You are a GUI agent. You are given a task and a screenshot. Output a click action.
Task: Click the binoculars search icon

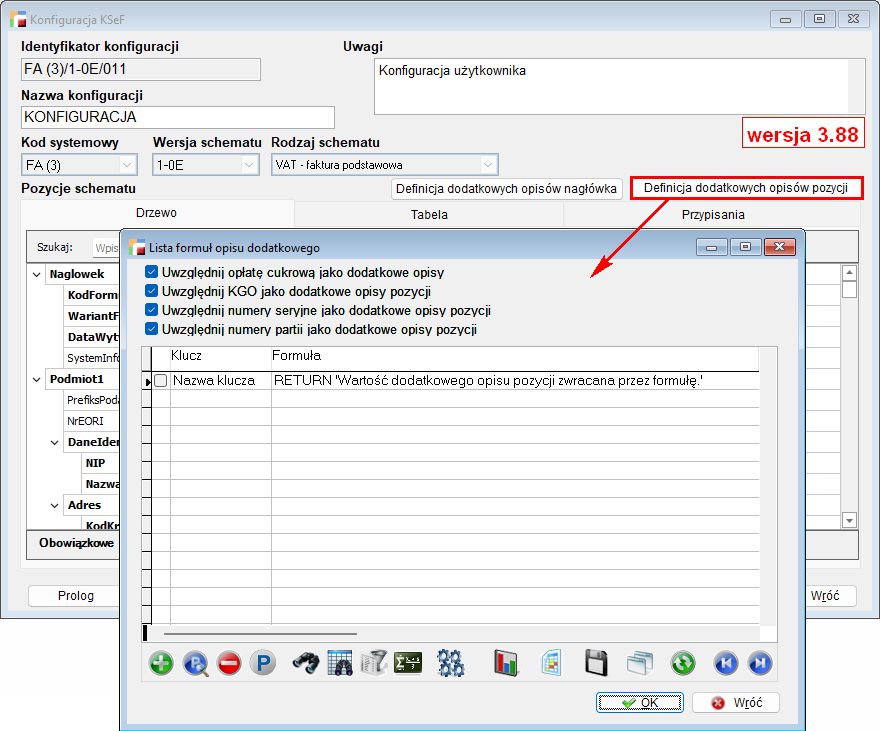(305, 663)
